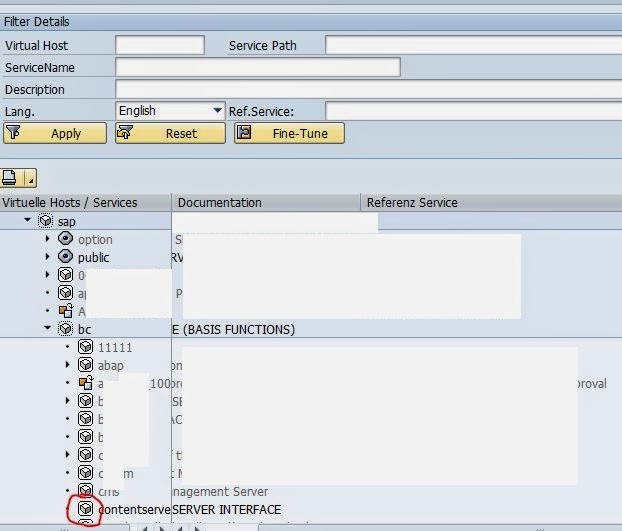Collapse the bc tree node

[x=48, y=328]
